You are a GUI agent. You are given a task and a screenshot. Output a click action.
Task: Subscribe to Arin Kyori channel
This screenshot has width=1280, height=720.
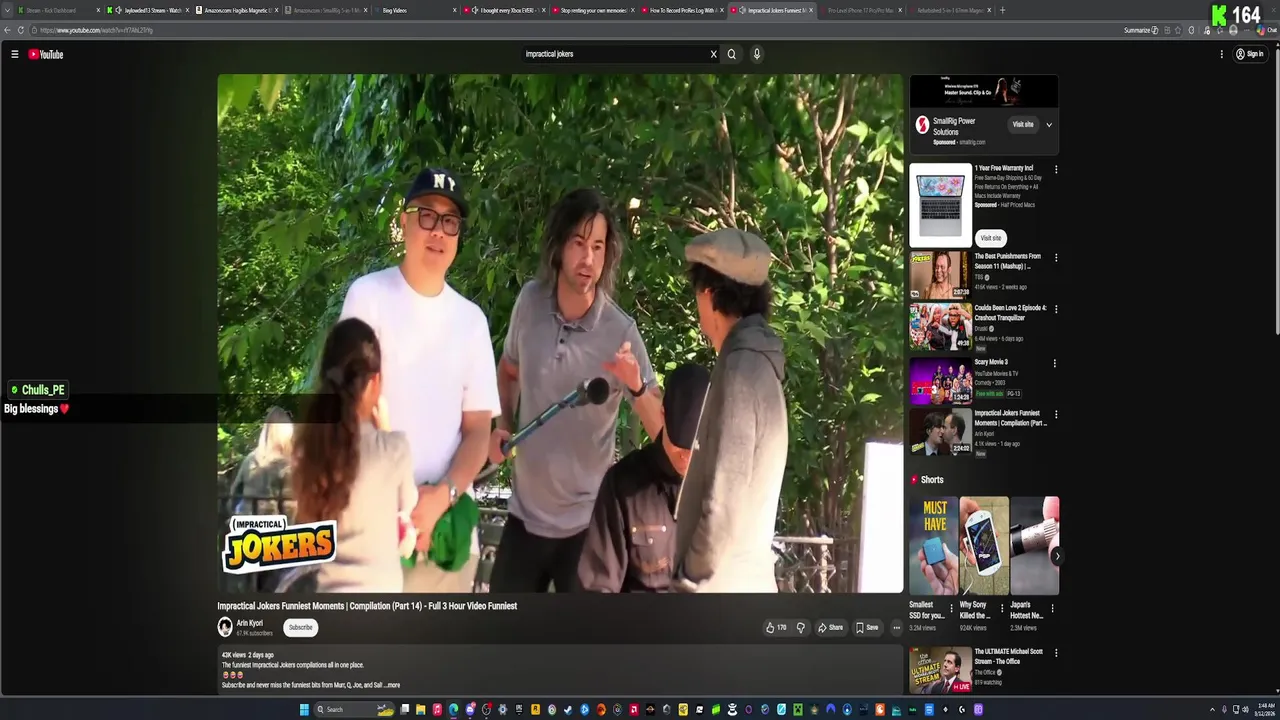[300, 627]
